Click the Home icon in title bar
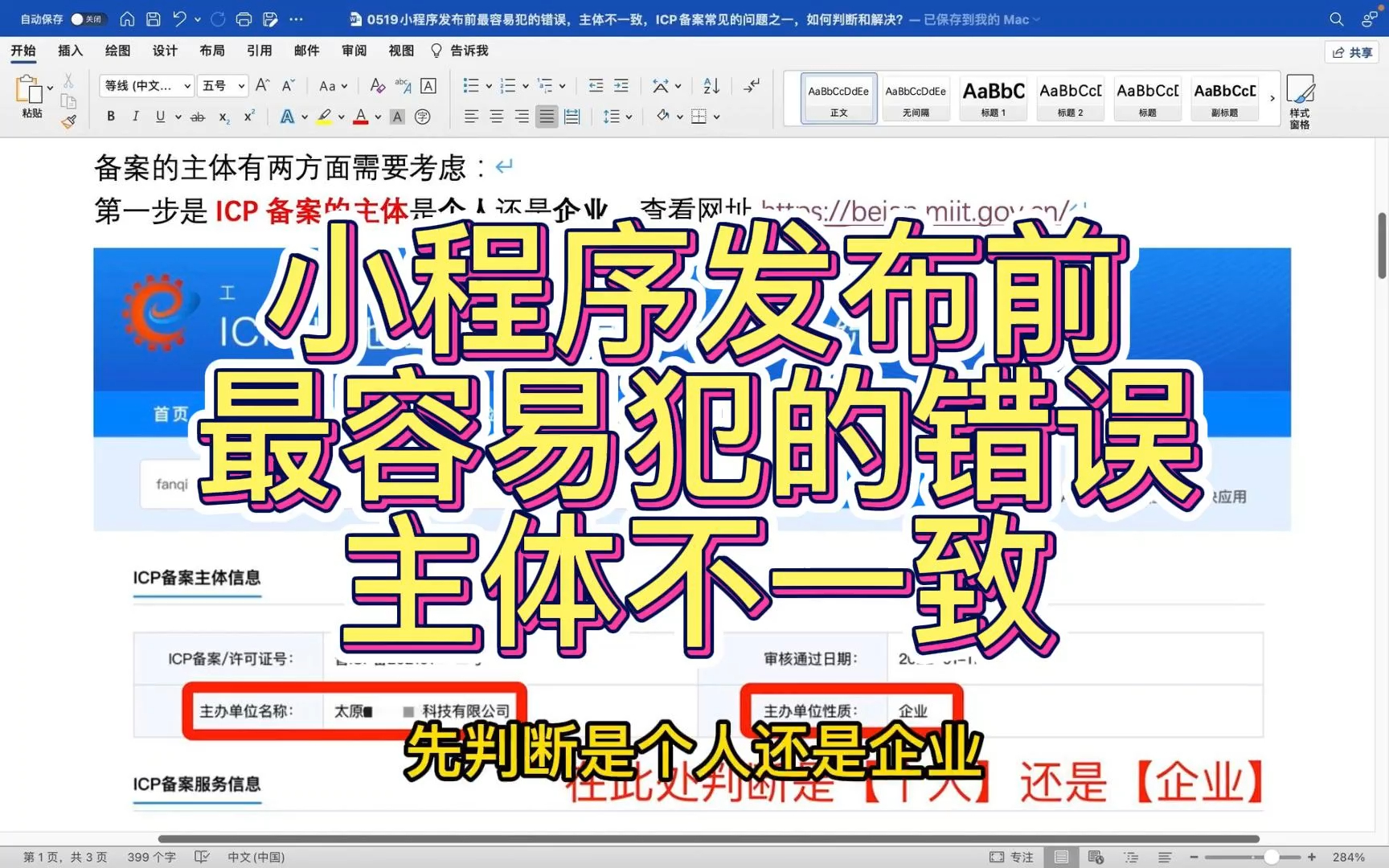The width and height of the screenshot is (1389, 868). pyautogui.click(x=127, y=19)
